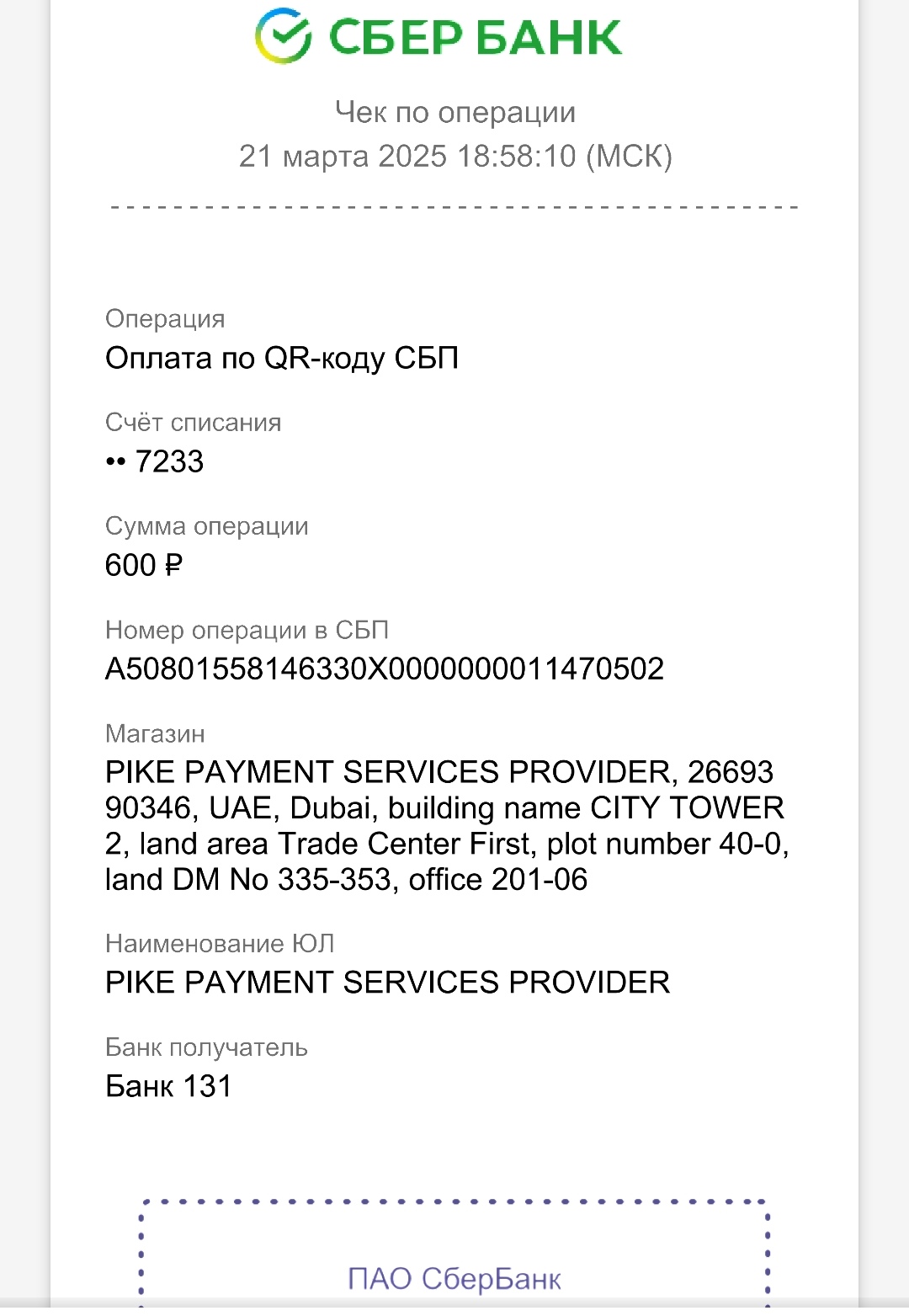Image resolution: width=909 pixels, height=1316 pixels.
Task: Tap the Сумма операции label
Action: click(x=206, y=526)
